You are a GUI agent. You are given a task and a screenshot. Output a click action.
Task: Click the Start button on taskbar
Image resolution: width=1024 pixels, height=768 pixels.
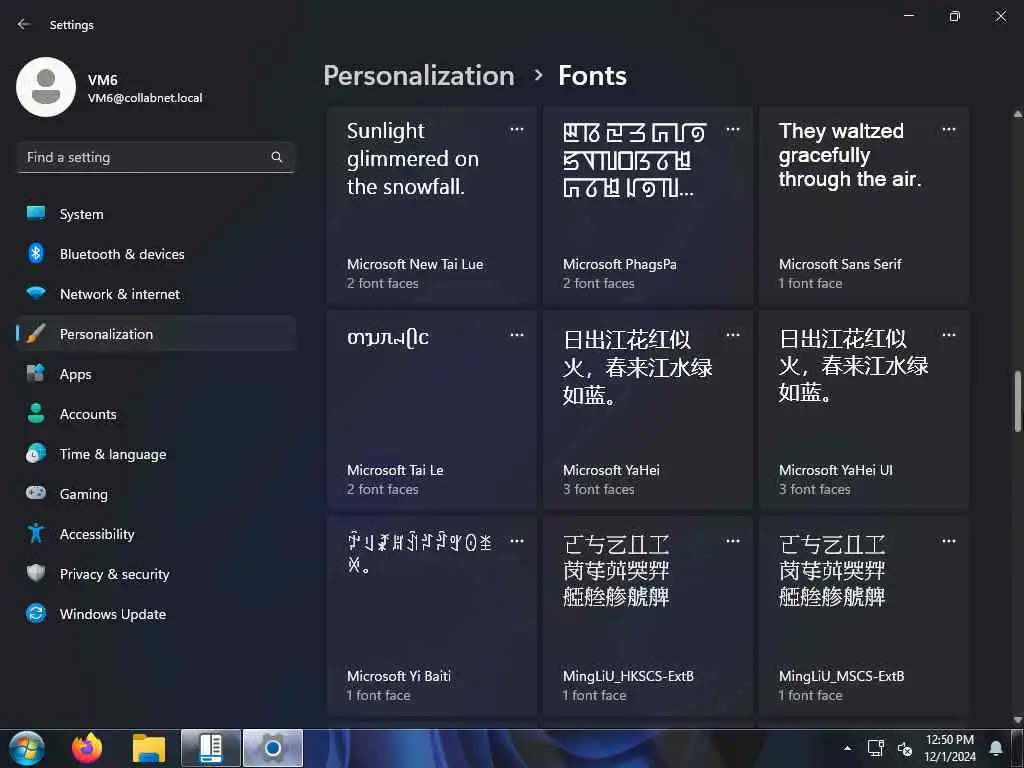27,748
